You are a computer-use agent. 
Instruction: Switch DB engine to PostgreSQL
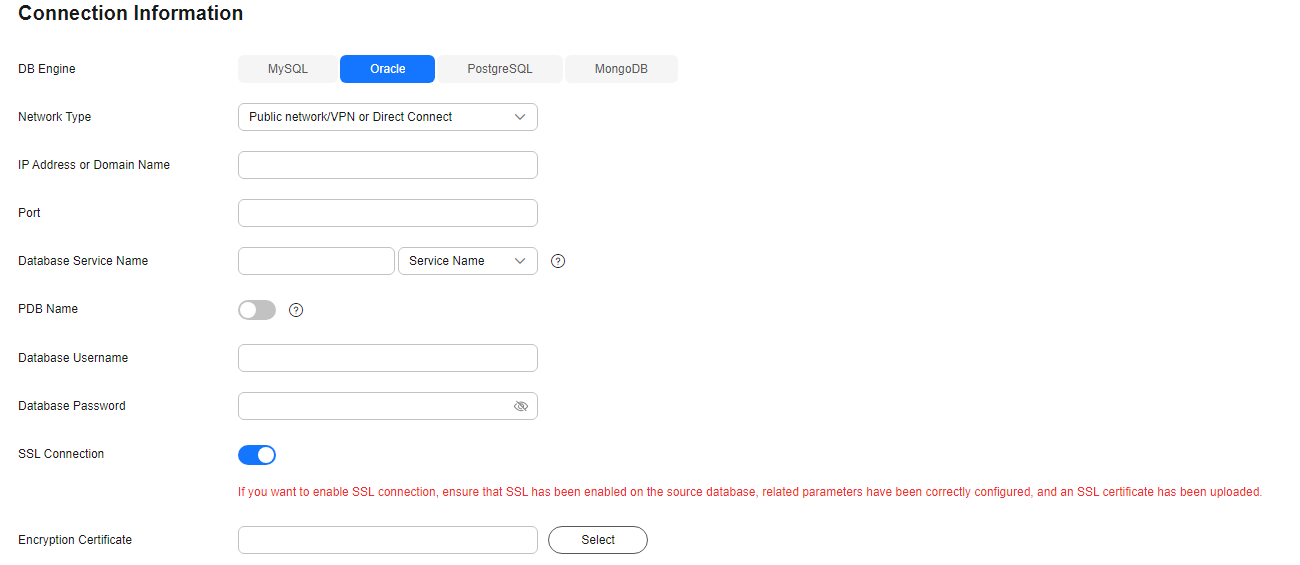(500, 69)
